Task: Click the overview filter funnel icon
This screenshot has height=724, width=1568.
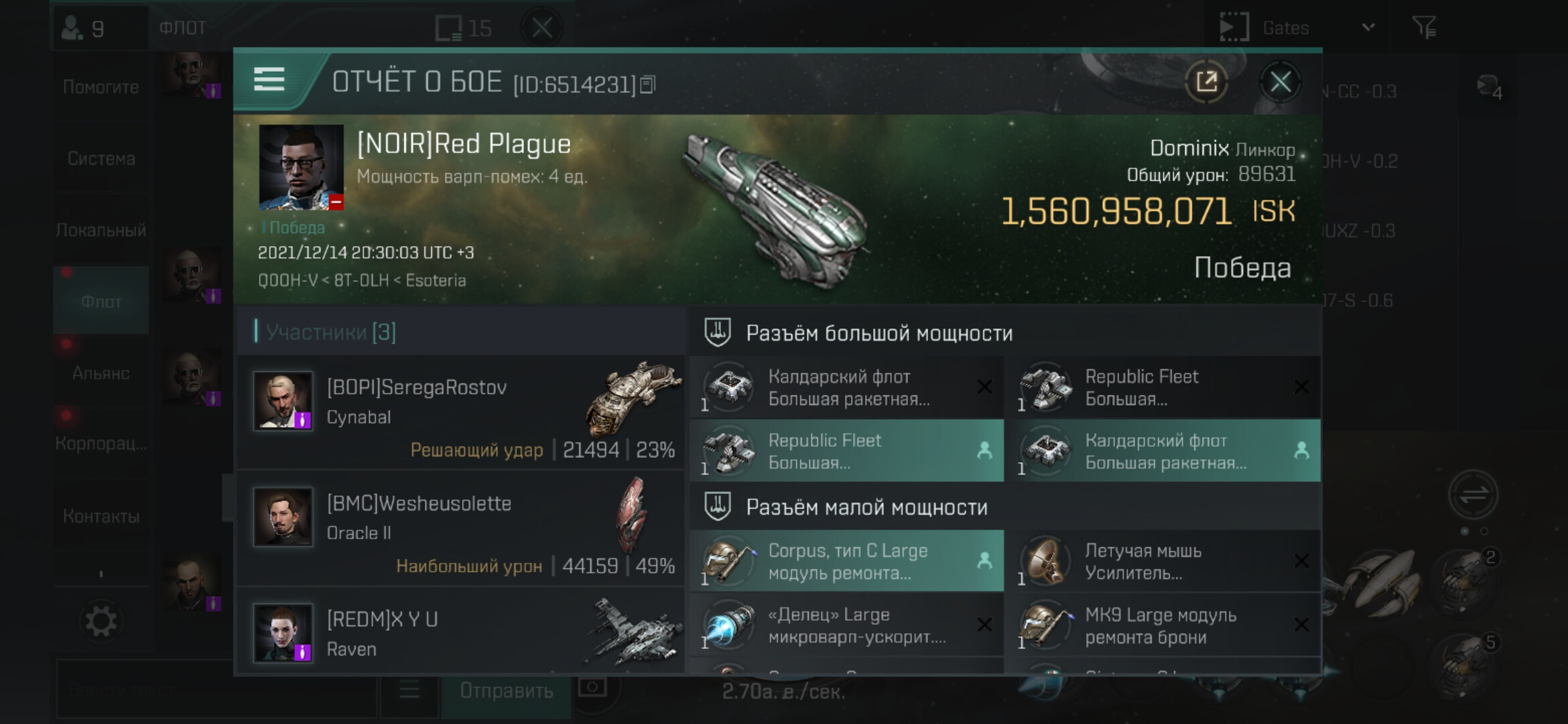Action: pyautogui.click(x=1424, y=27)
